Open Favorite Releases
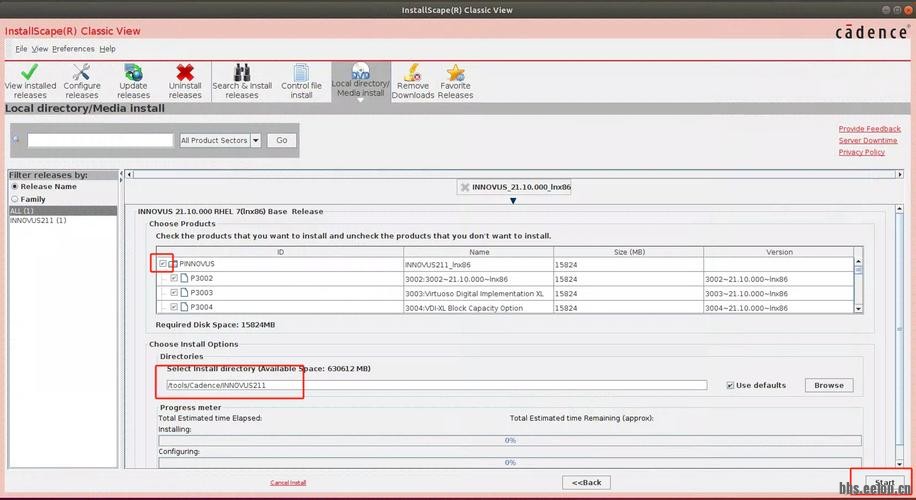The width and height of the screenshot is (916, 500). click(x=455, y=81)
